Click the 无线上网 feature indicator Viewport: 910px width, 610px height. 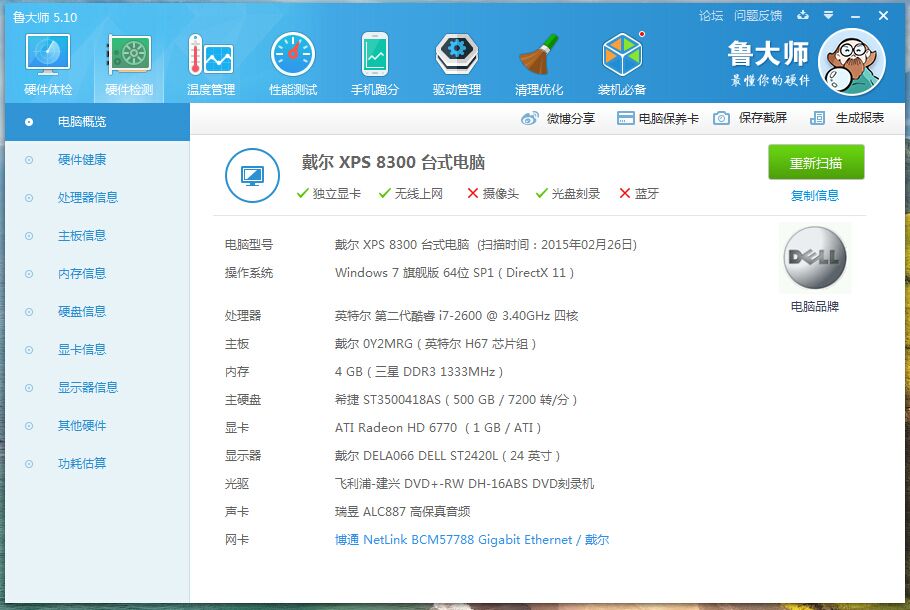tap(410, 194)
